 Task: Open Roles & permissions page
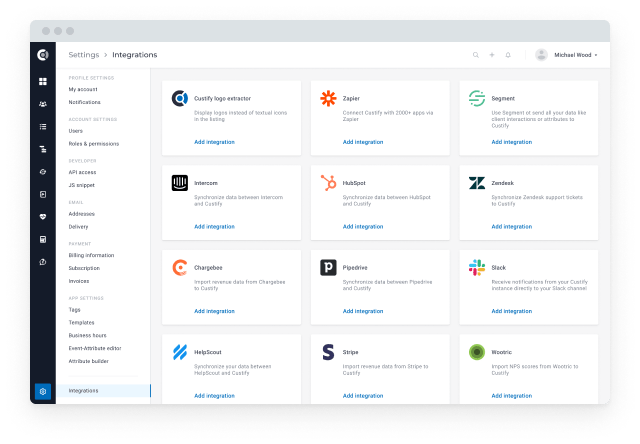[x=94, y=144]
